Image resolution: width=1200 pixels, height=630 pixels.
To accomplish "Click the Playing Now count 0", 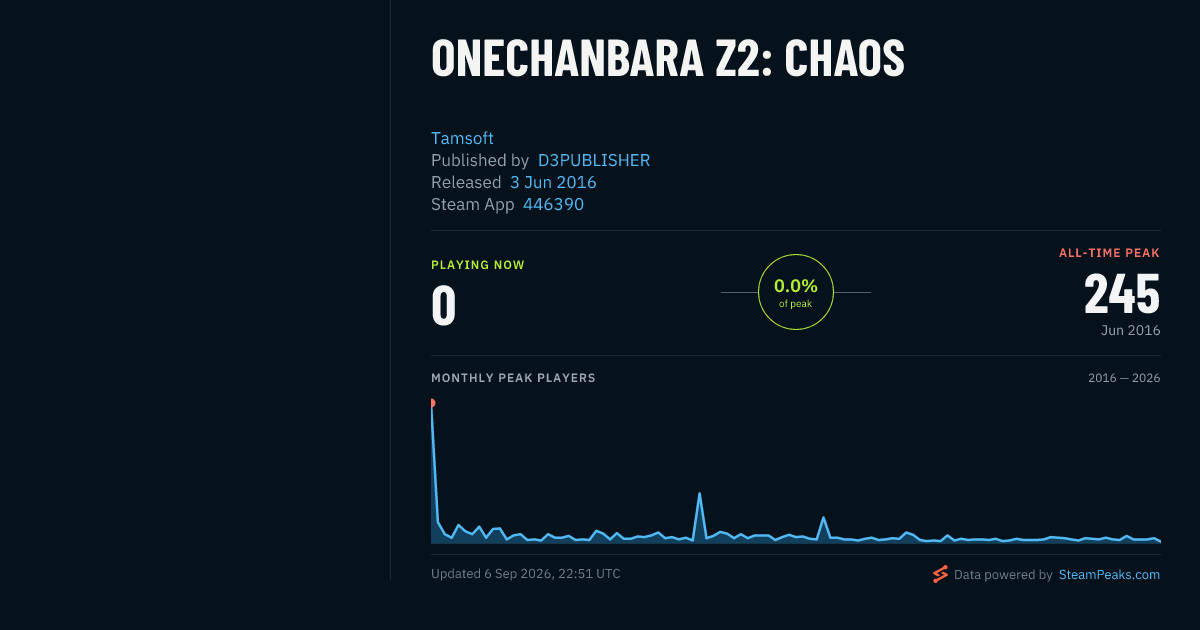I will [x=444, y=306].
